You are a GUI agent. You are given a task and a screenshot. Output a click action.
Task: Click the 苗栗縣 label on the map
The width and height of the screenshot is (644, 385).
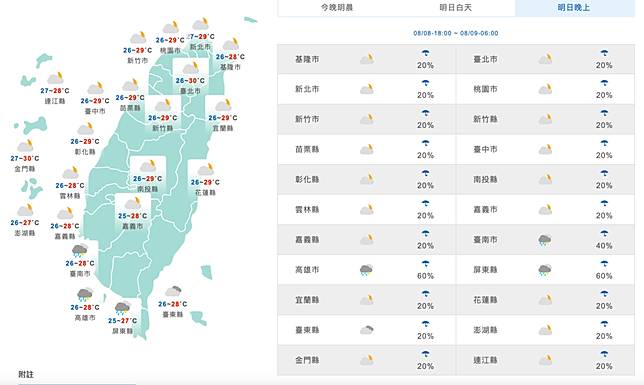click(130, 108)
